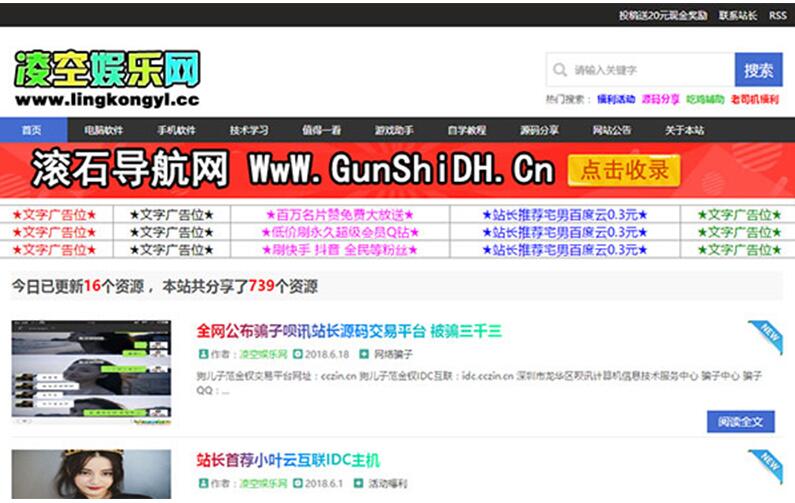Screen dimensions: 795x503
Task: Go to the 源码分享 navigation item
Action: pos(539,130)
